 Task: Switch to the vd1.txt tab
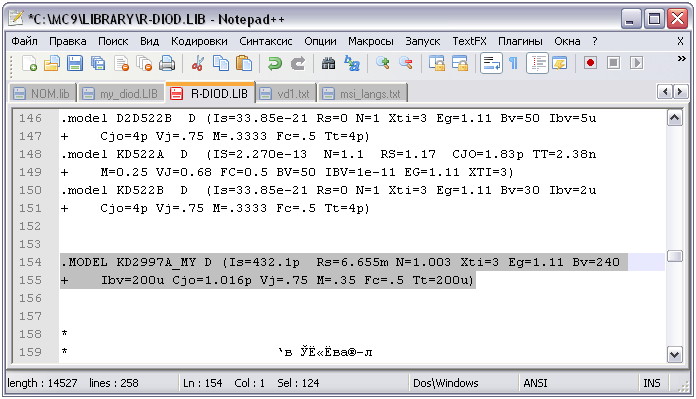coord(286,94)
